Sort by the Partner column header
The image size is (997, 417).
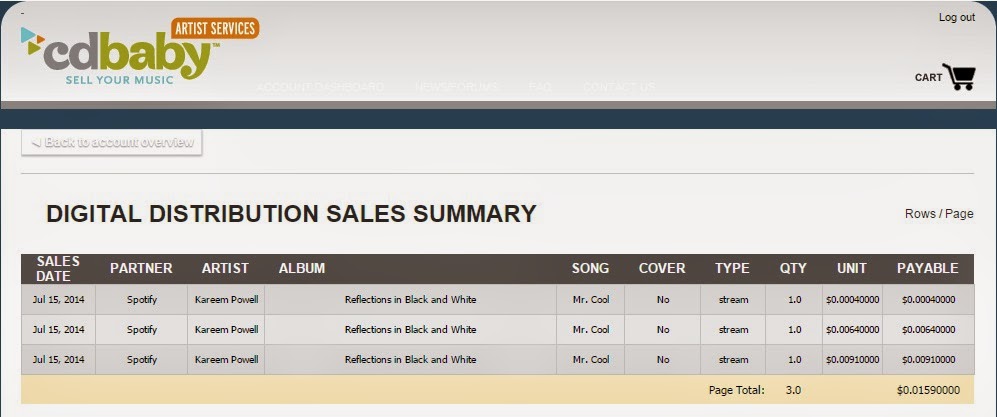141,268
